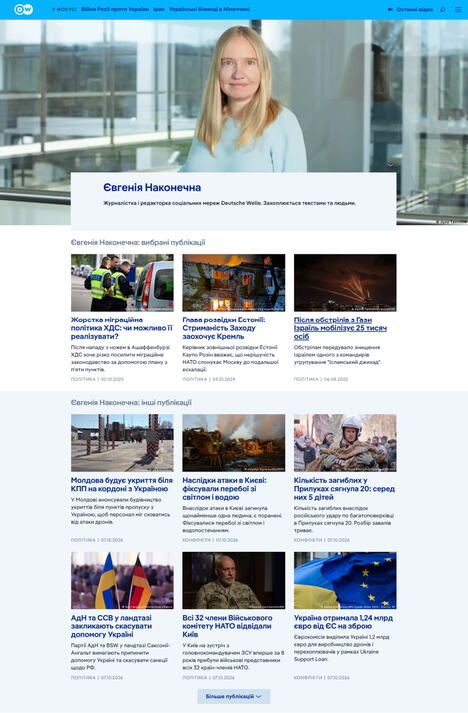
Task: Click teaser 'У Київ на зустріч з головнокомандувачем'
Action: pos(233,656)
